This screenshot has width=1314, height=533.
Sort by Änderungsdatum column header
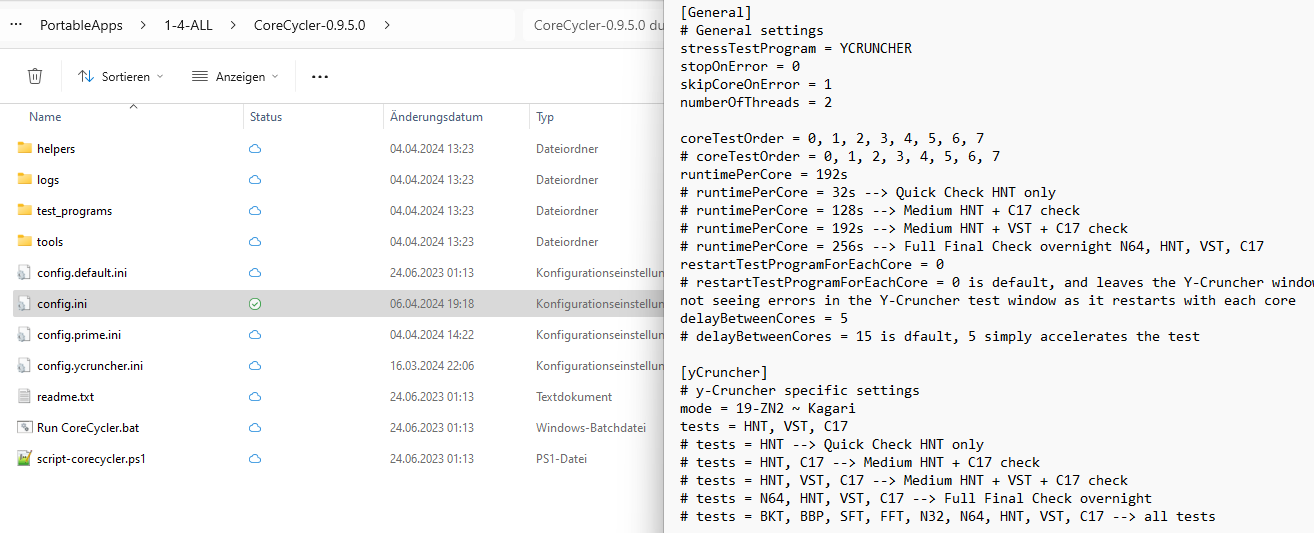point(436,117)
